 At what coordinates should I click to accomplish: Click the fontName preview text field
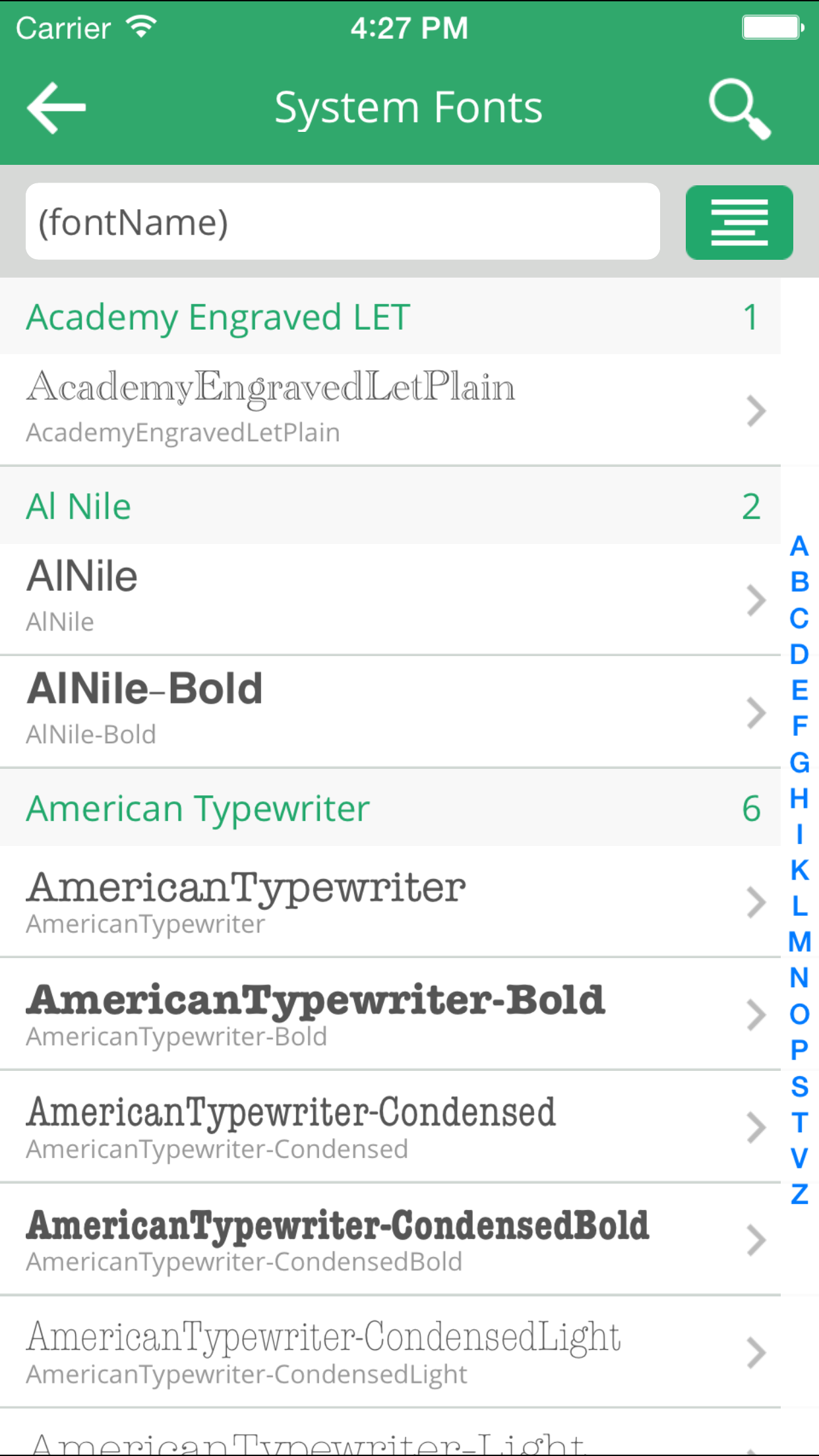tap(342, 222)
